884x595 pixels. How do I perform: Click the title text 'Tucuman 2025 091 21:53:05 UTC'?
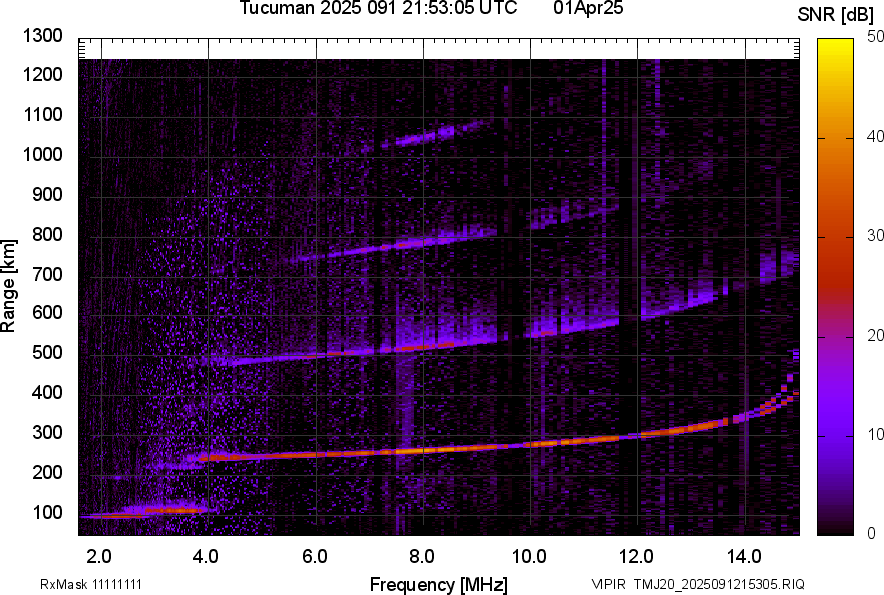click(378, 8)
